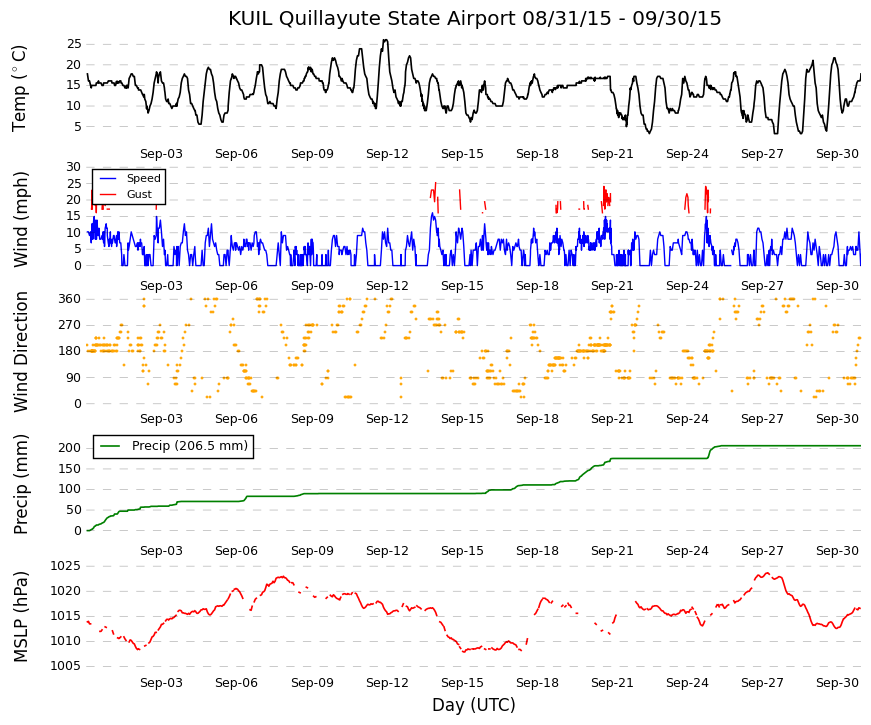Click the Temp (°C) y-axis label
This screenshot has height=725, width=871.
(x=19, y=88)
